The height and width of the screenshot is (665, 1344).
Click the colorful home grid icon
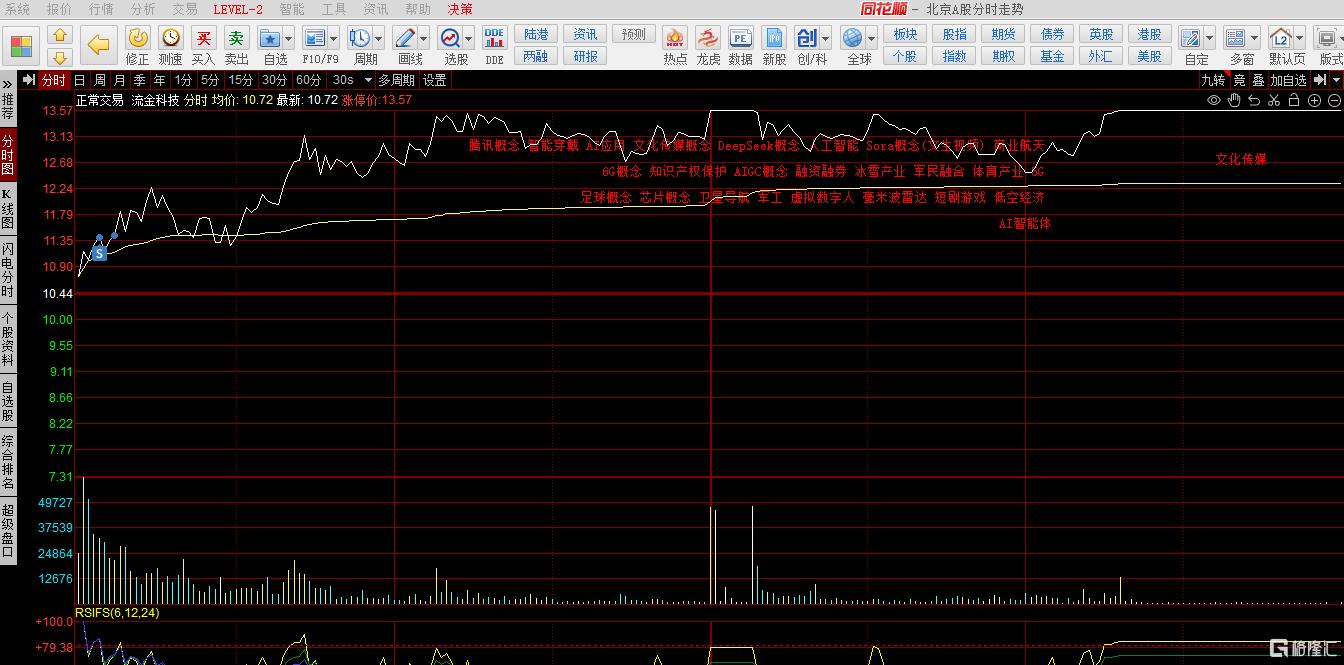pos(21,46)
